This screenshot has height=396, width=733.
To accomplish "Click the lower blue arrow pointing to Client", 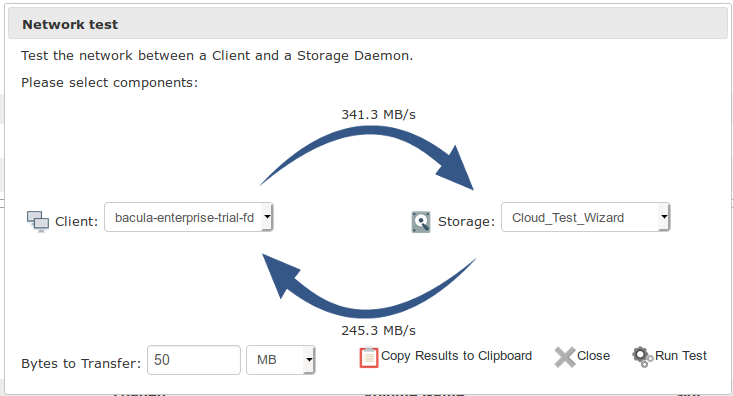I will click(x=368, y=286).
